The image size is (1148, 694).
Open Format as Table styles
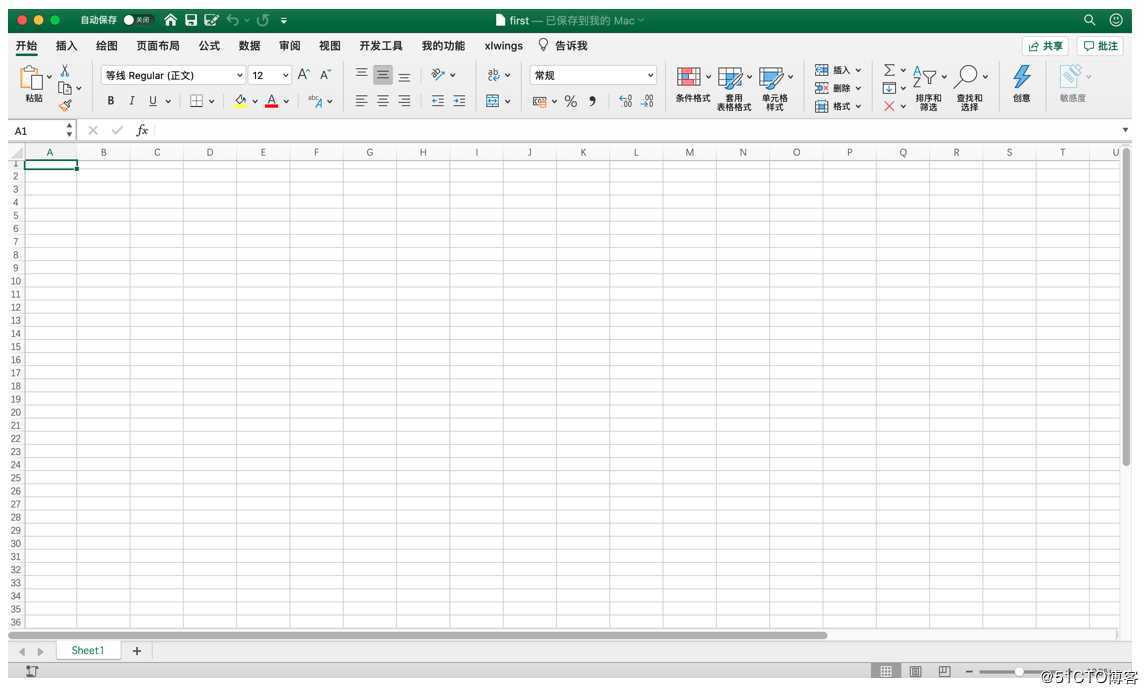[734, 89]
